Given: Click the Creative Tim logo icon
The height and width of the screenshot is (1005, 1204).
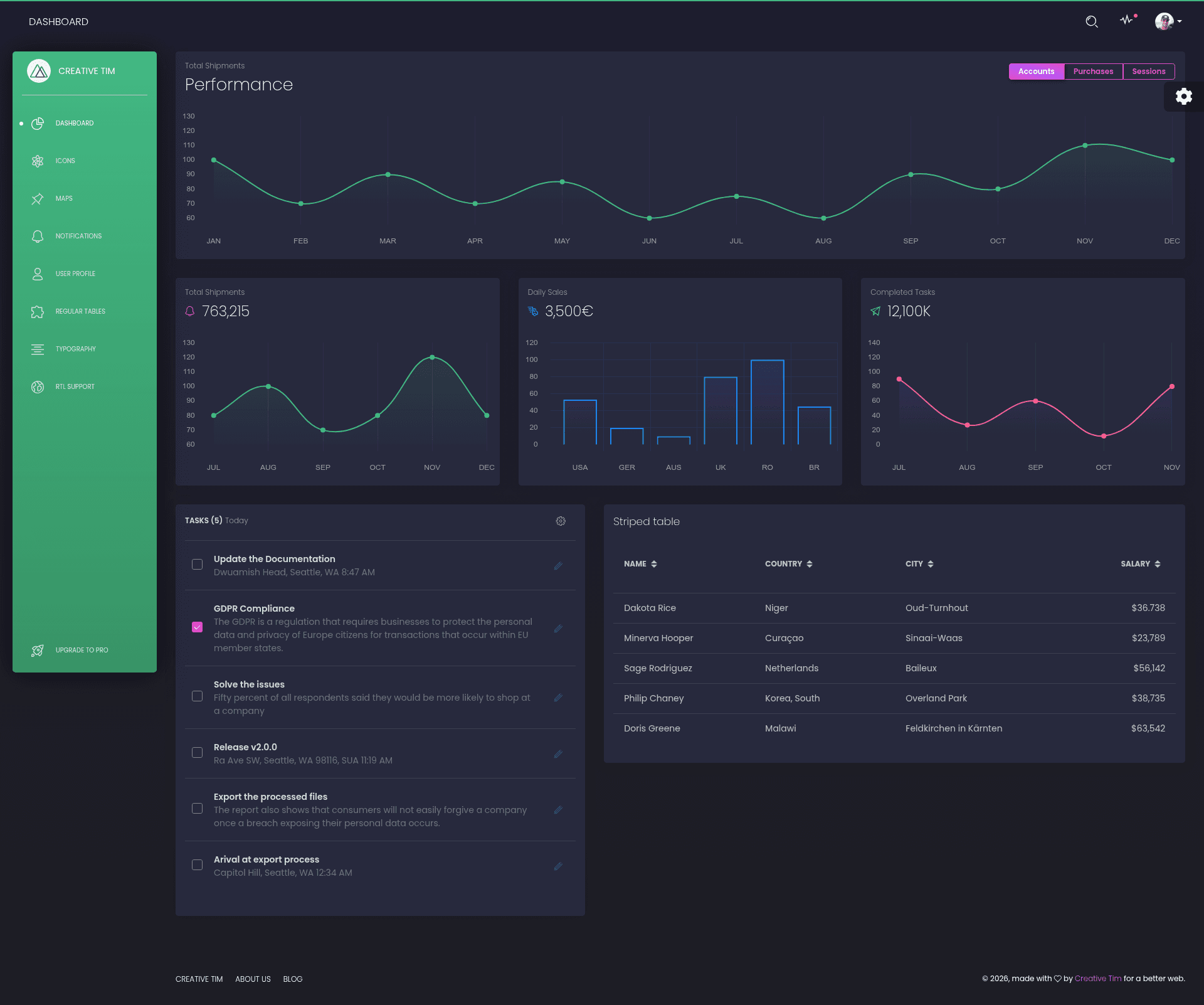Looking at the screenshot, I should (x=39, y=71).
